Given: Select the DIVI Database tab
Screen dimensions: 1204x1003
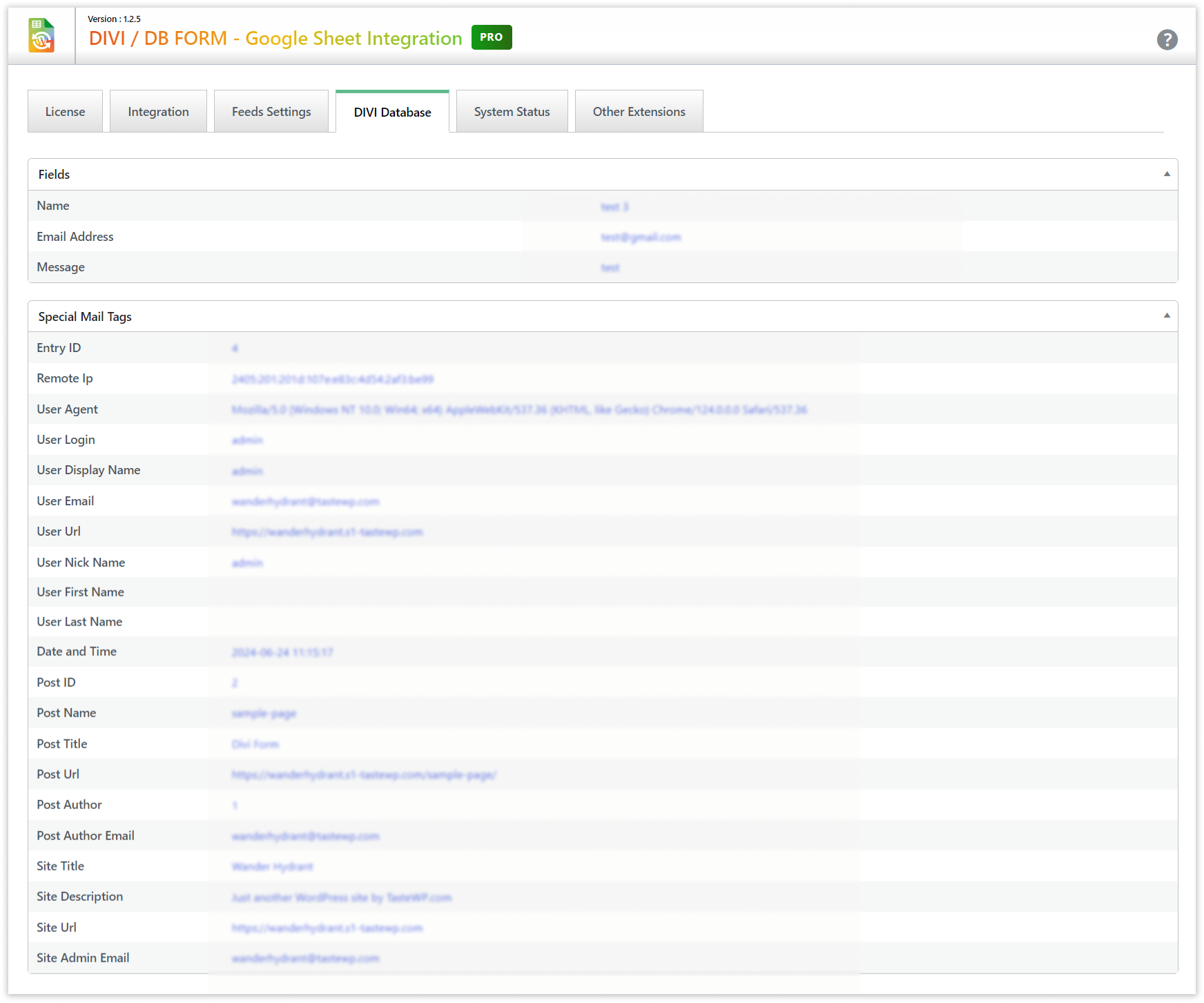Looking at the screenshot, I should pos(392,113).
